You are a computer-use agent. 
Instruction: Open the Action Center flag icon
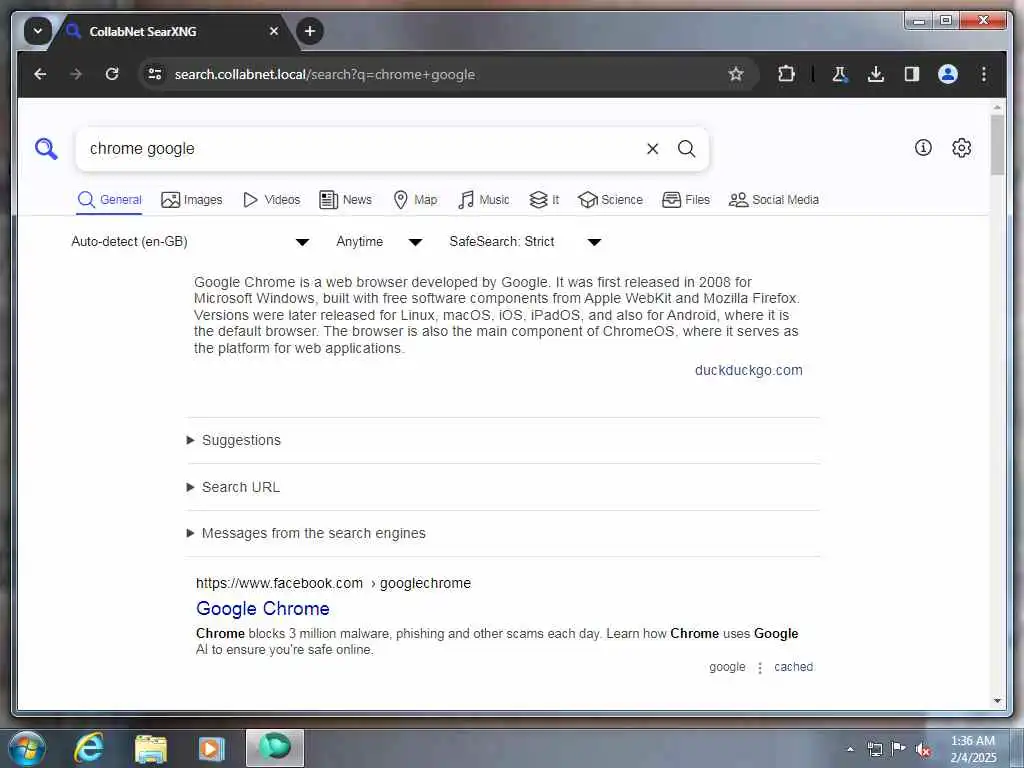(x=899, y=749)
